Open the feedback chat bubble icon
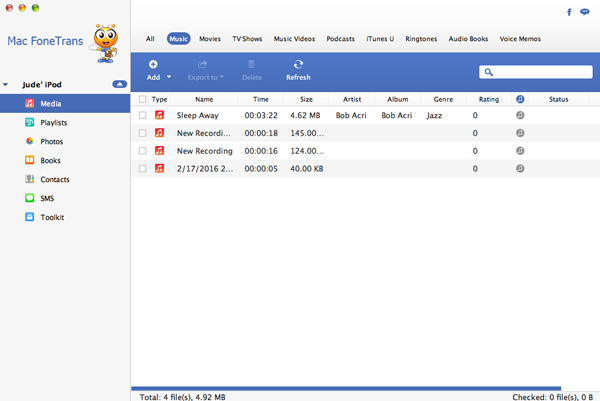This screenshot has width=600, height=401. (x=584, y=12)
